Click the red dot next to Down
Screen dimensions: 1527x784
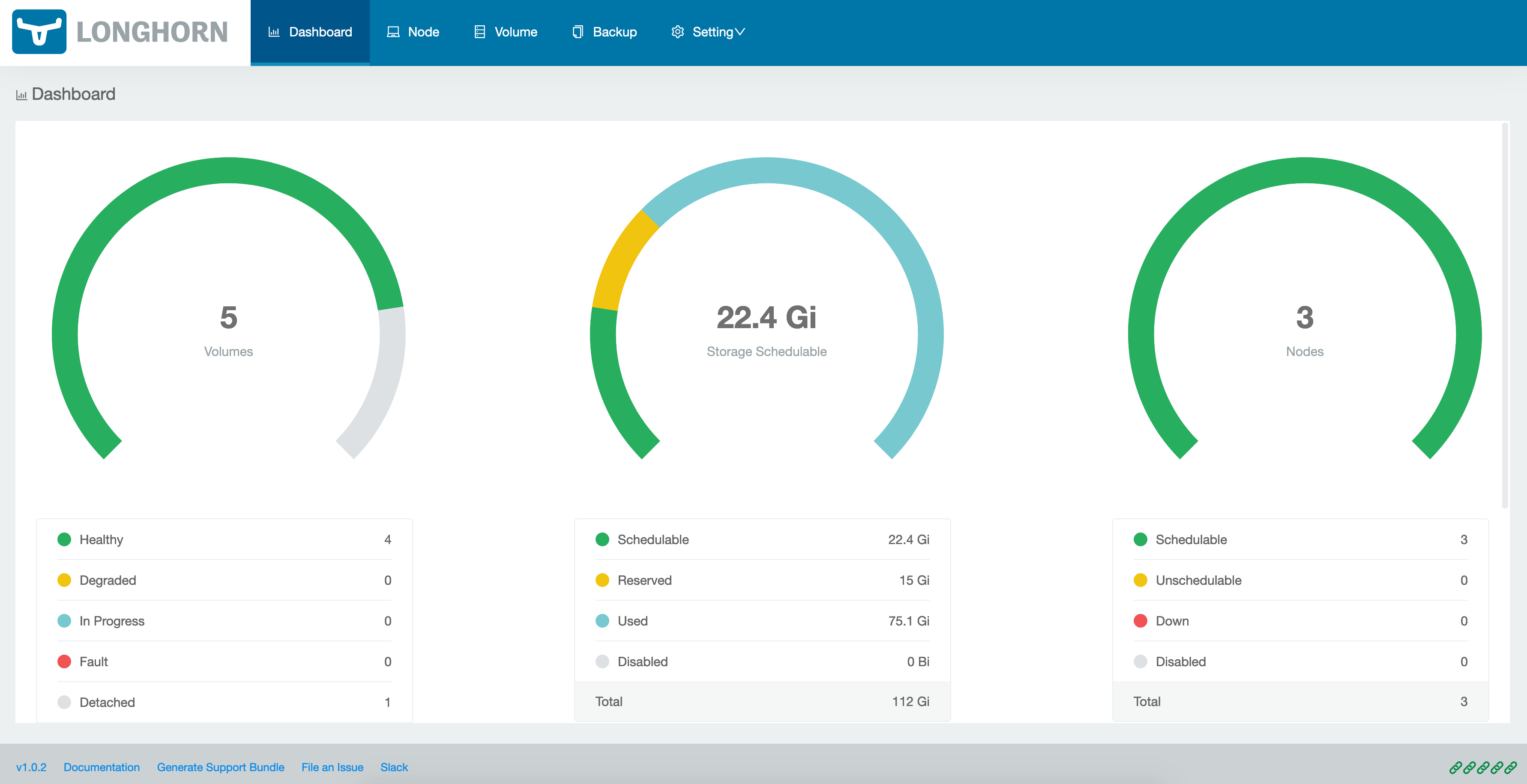1141,621
